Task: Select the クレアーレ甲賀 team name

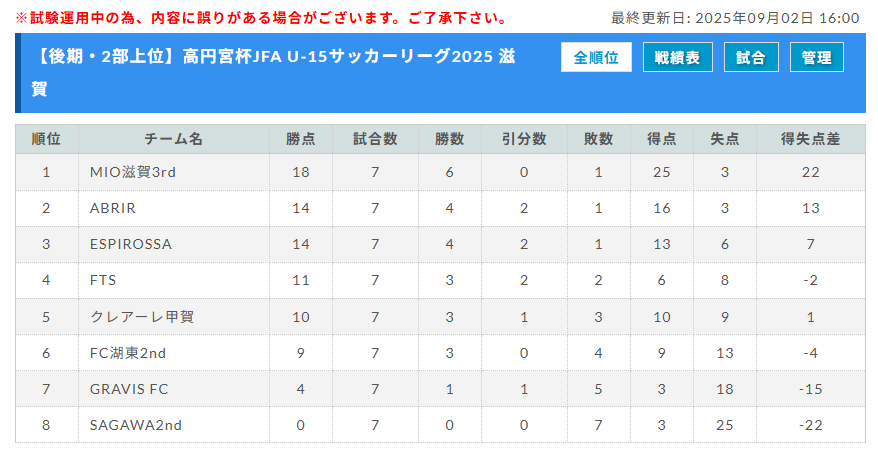Action: pyautogui.click(x=142, y=317)
